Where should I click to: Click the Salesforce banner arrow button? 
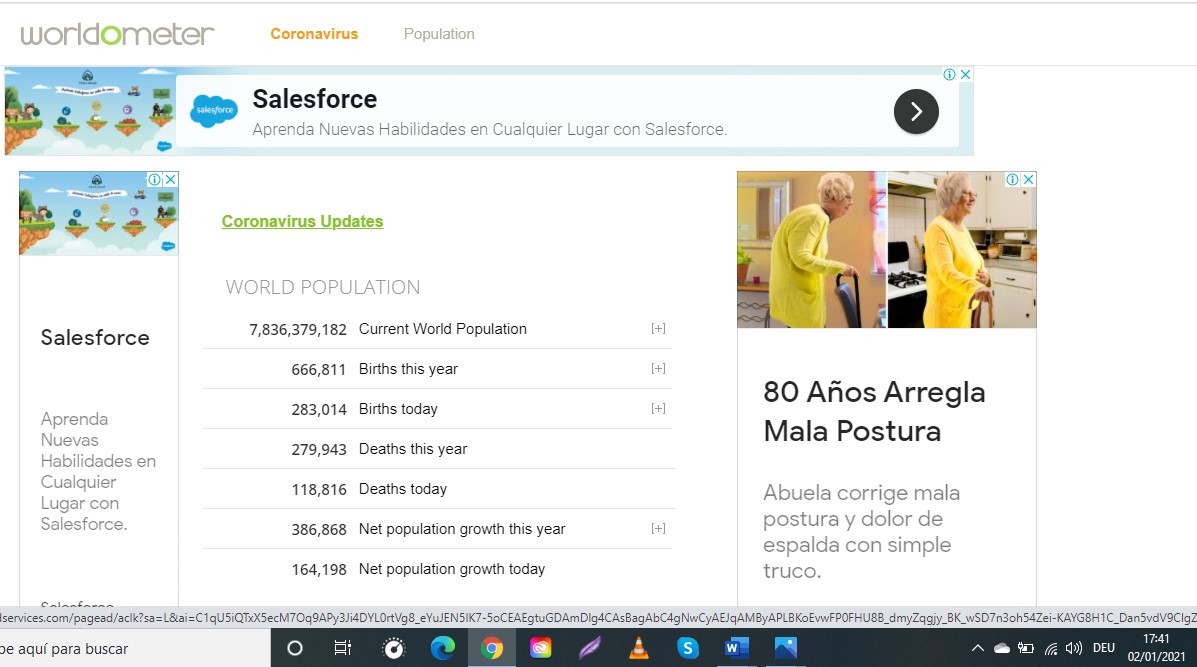pyautogui.click(x=916, y=111)
